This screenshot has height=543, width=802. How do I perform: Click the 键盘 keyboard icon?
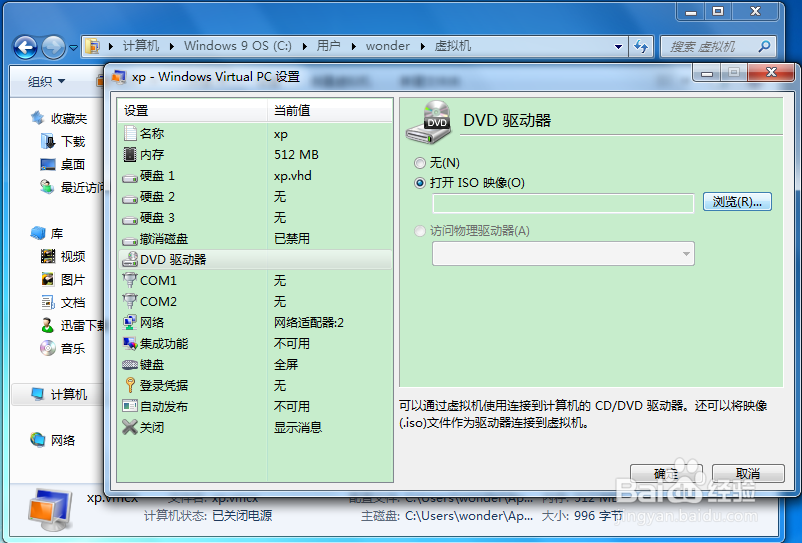(x=130, y=365)
